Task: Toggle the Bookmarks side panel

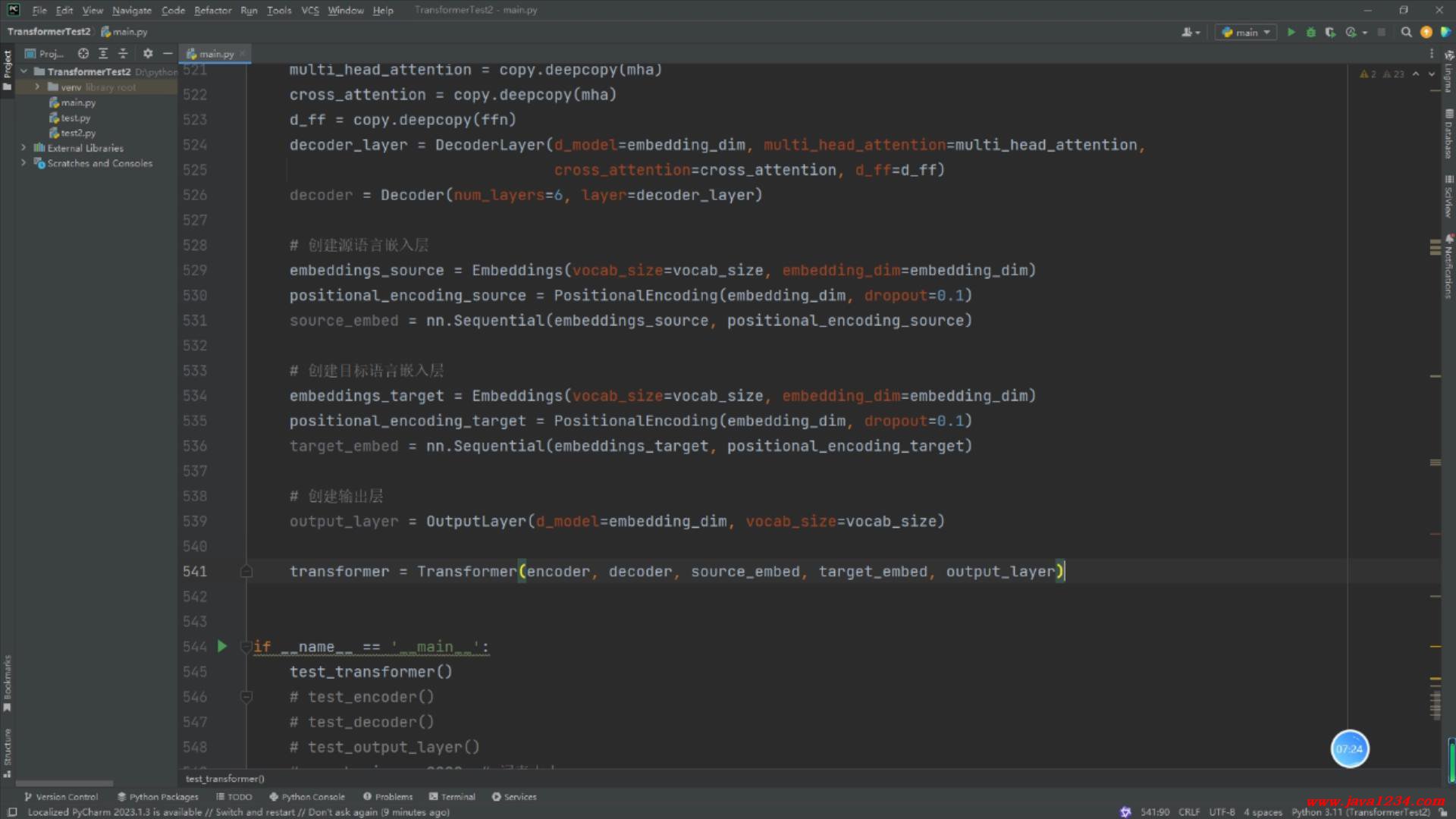Action: [8, 682]
